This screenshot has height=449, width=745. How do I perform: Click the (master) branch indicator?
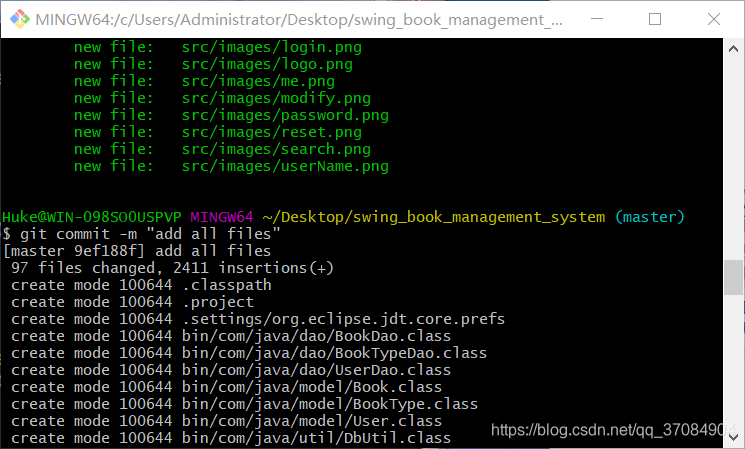pos(649,217)
